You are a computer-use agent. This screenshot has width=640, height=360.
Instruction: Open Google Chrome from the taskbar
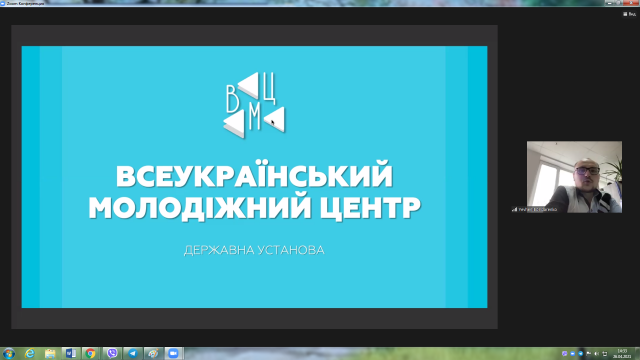point(91,353)
